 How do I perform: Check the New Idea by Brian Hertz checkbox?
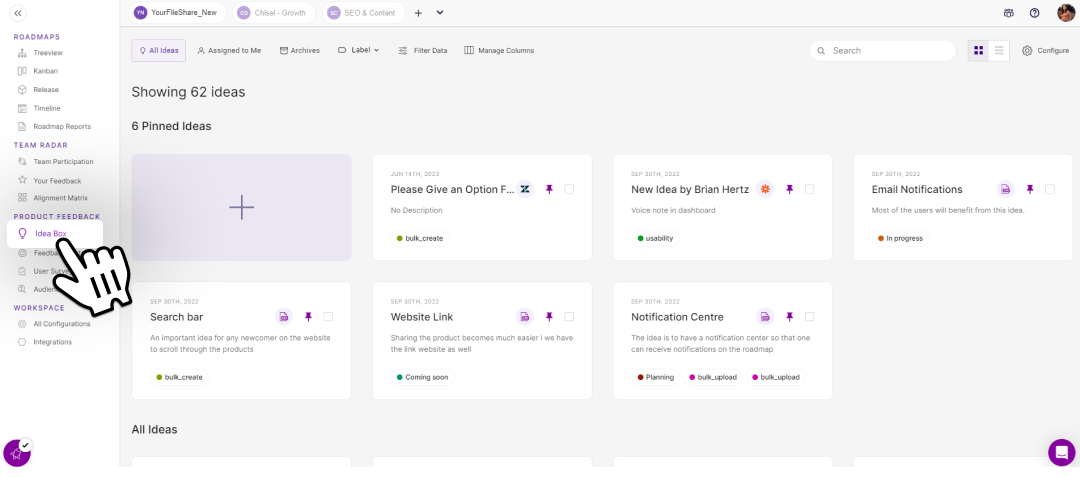(x=809, y=189)
